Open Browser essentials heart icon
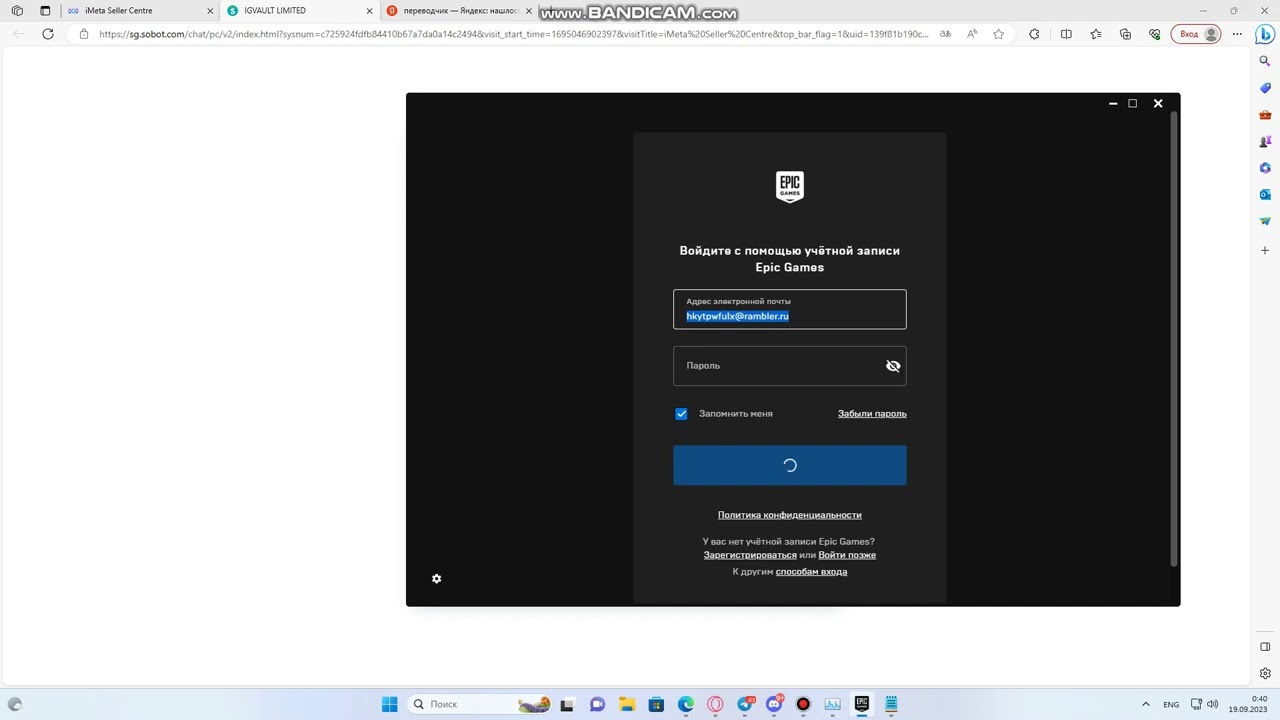 tap(1154, 34)
